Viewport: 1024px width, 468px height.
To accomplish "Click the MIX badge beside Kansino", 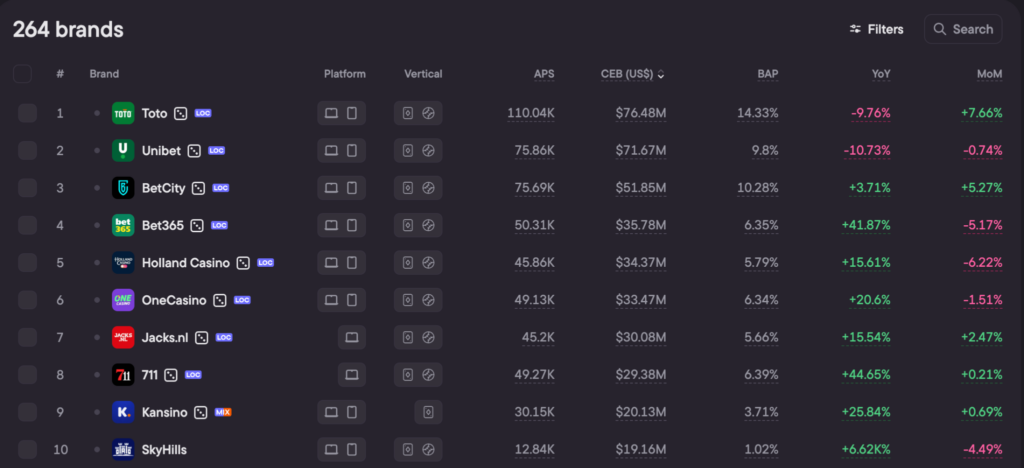I will point(223,412).
